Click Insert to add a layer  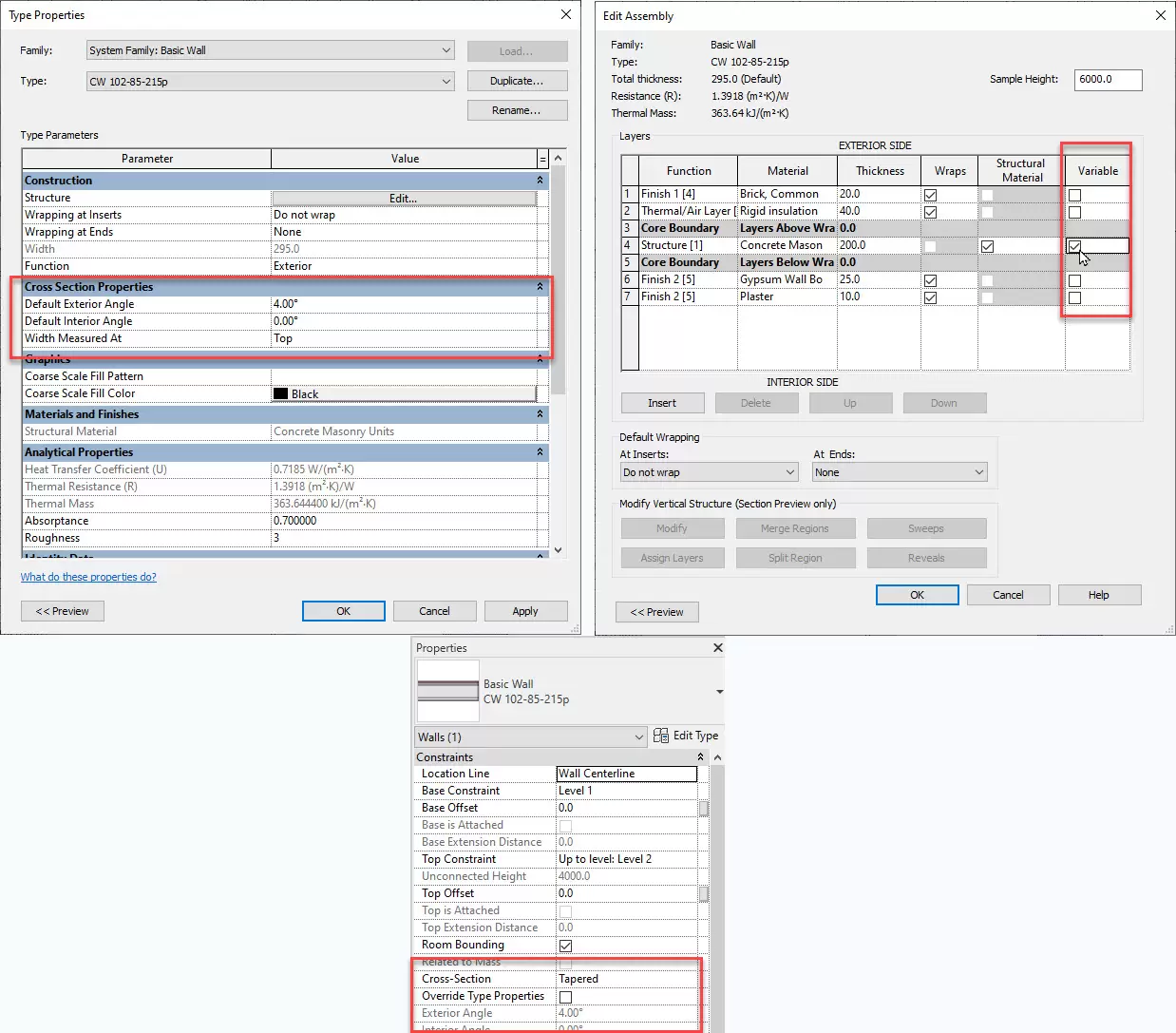coord(662,403)
